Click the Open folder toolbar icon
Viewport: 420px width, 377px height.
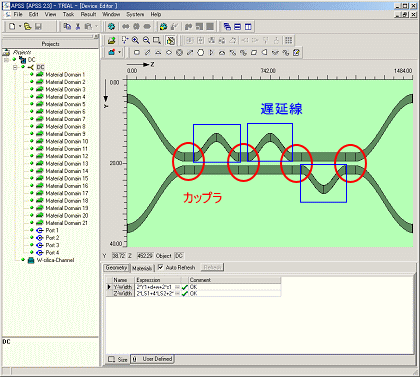pyautogui.click(x=27, y=27)
